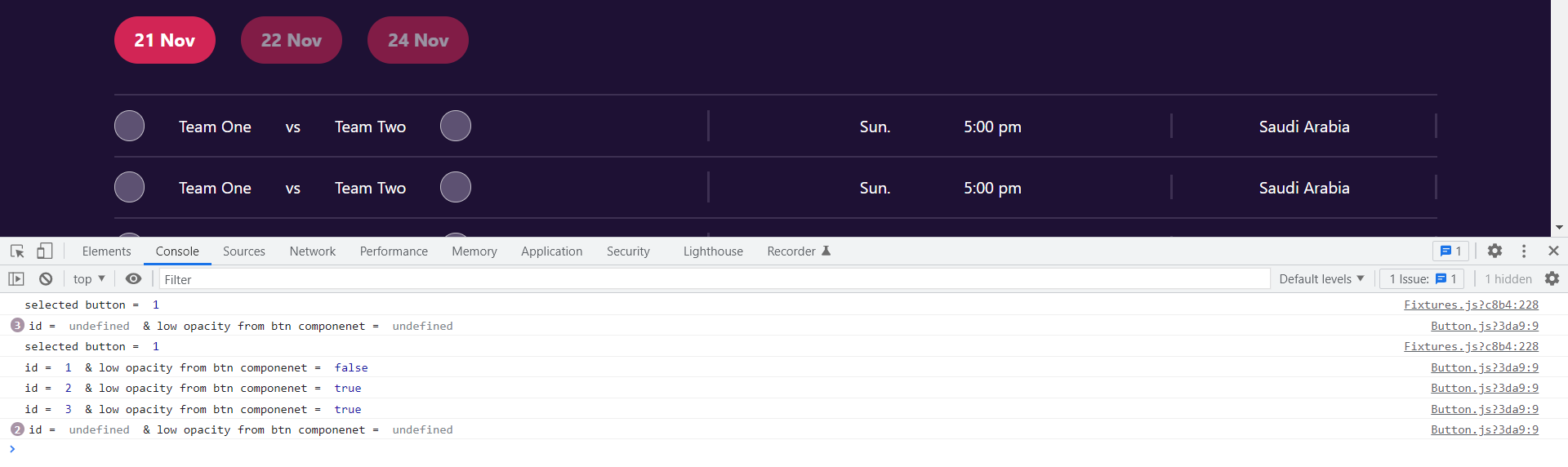The width and height of the screenshot is (1568, 467).
Task: Select the 21 Nov date button
Action: 165,40
